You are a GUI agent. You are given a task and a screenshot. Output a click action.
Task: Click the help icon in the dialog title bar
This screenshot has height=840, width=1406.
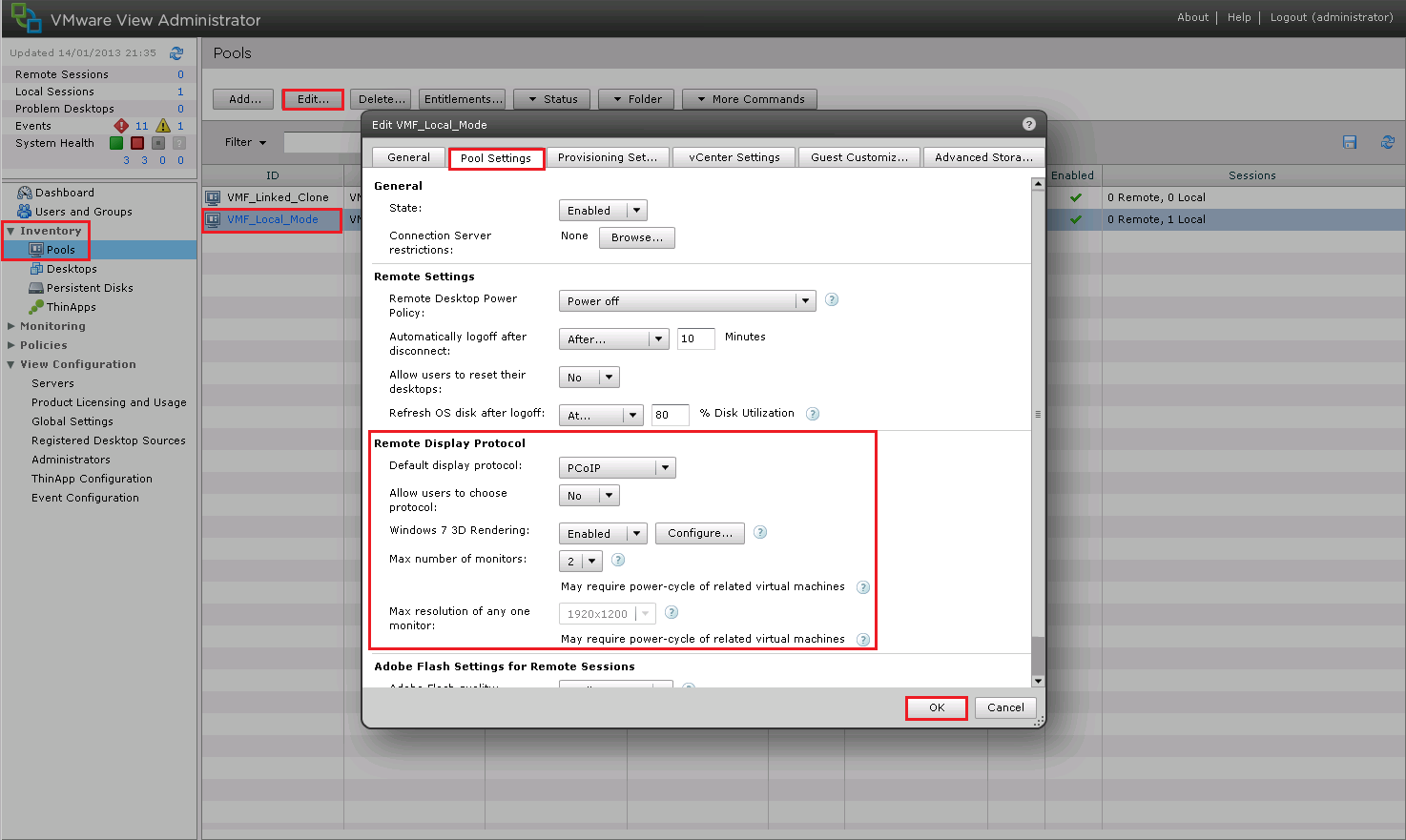click(1028, 124)
